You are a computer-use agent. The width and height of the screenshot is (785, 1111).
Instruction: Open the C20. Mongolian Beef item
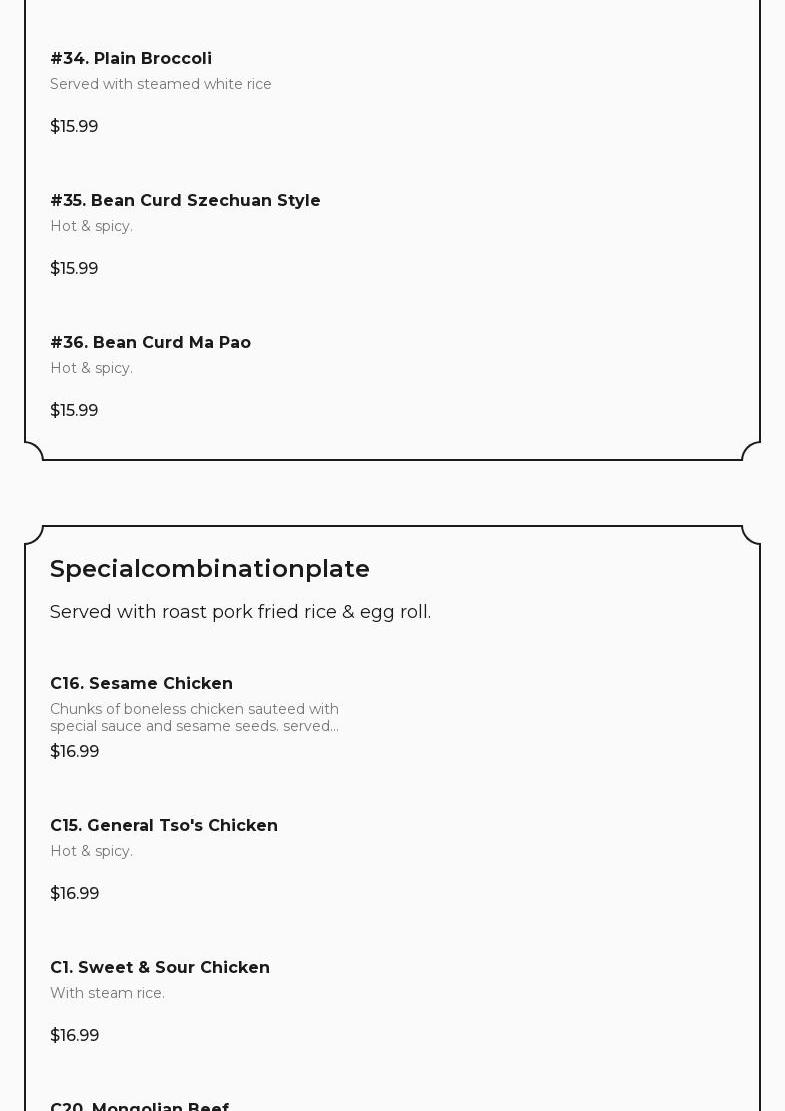pos(139,1105)
